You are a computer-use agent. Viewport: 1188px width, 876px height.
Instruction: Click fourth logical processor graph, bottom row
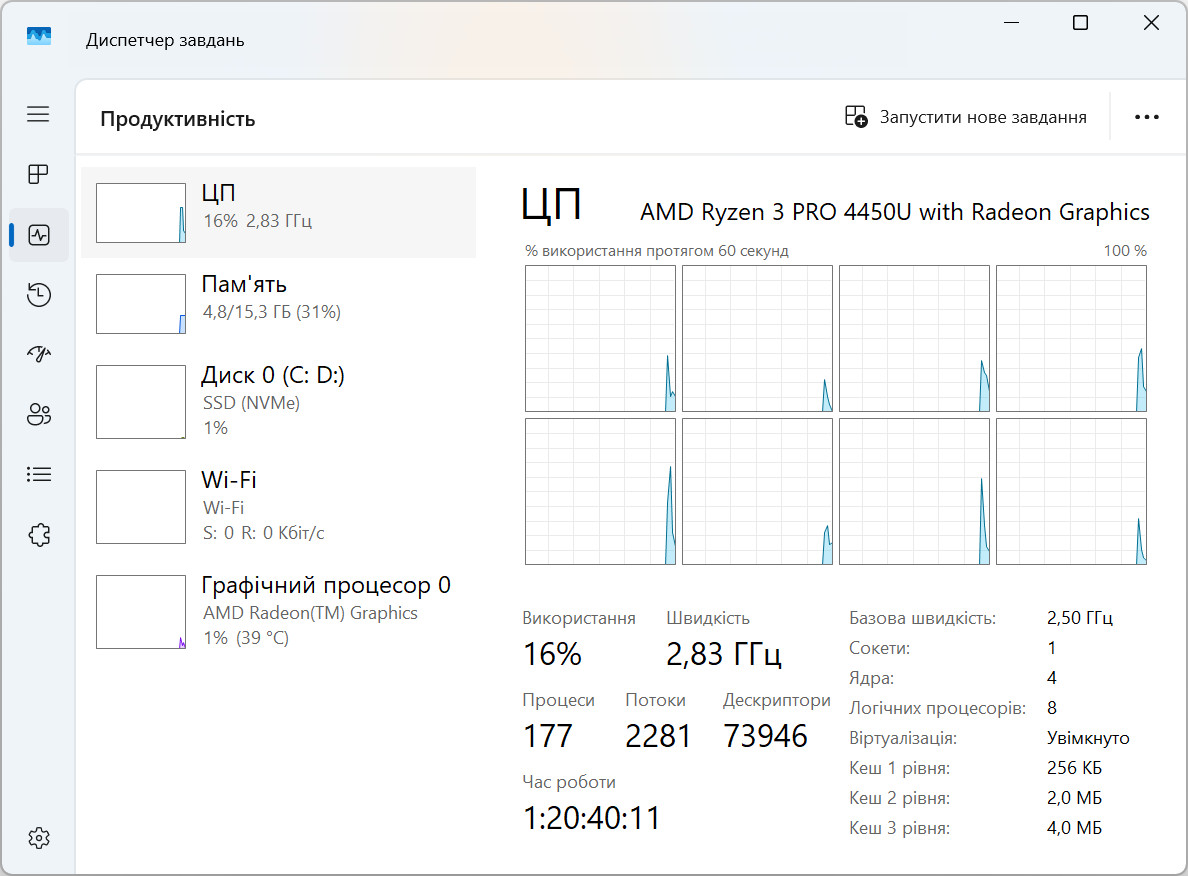point(1071,492)
